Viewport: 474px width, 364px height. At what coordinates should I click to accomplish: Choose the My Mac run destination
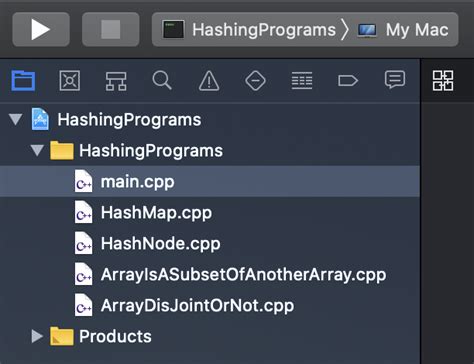pos(403,30)
